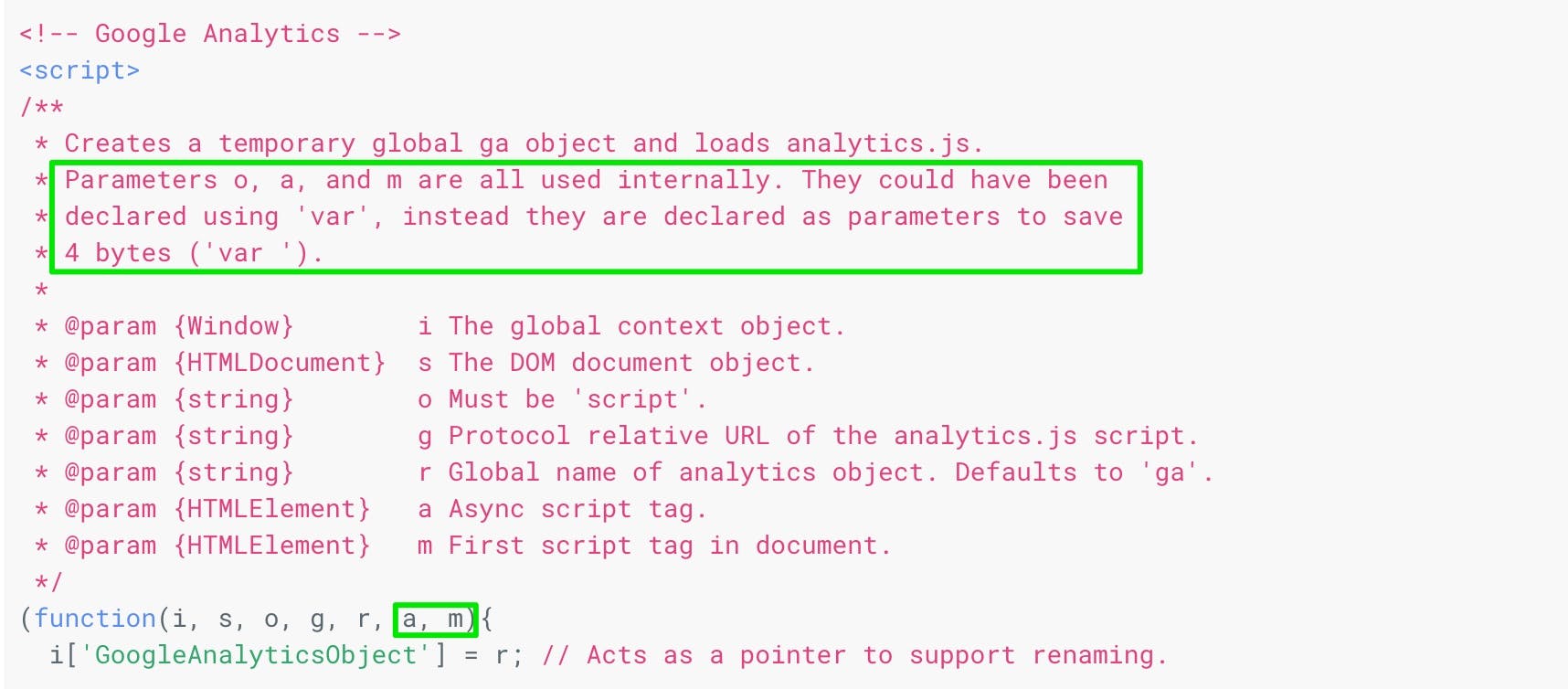This screenshot has height=689, width=1568.
Task: Click the Google Analytics HTML comment
Action: tap(210, 34)
